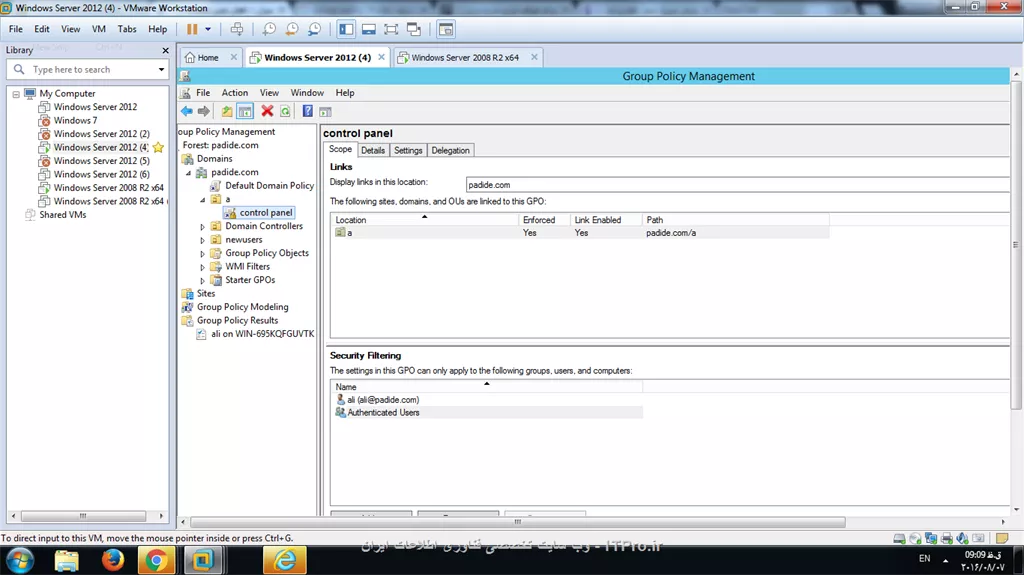The width and height of the screenshot is (1024, 575).
Task: Sort links by the Enforced column header
Action: pos(545,220)
